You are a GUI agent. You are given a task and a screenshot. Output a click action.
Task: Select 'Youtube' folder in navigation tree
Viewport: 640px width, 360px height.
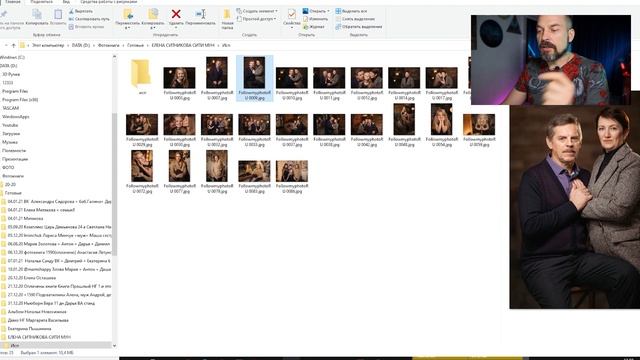click(10, 125)
